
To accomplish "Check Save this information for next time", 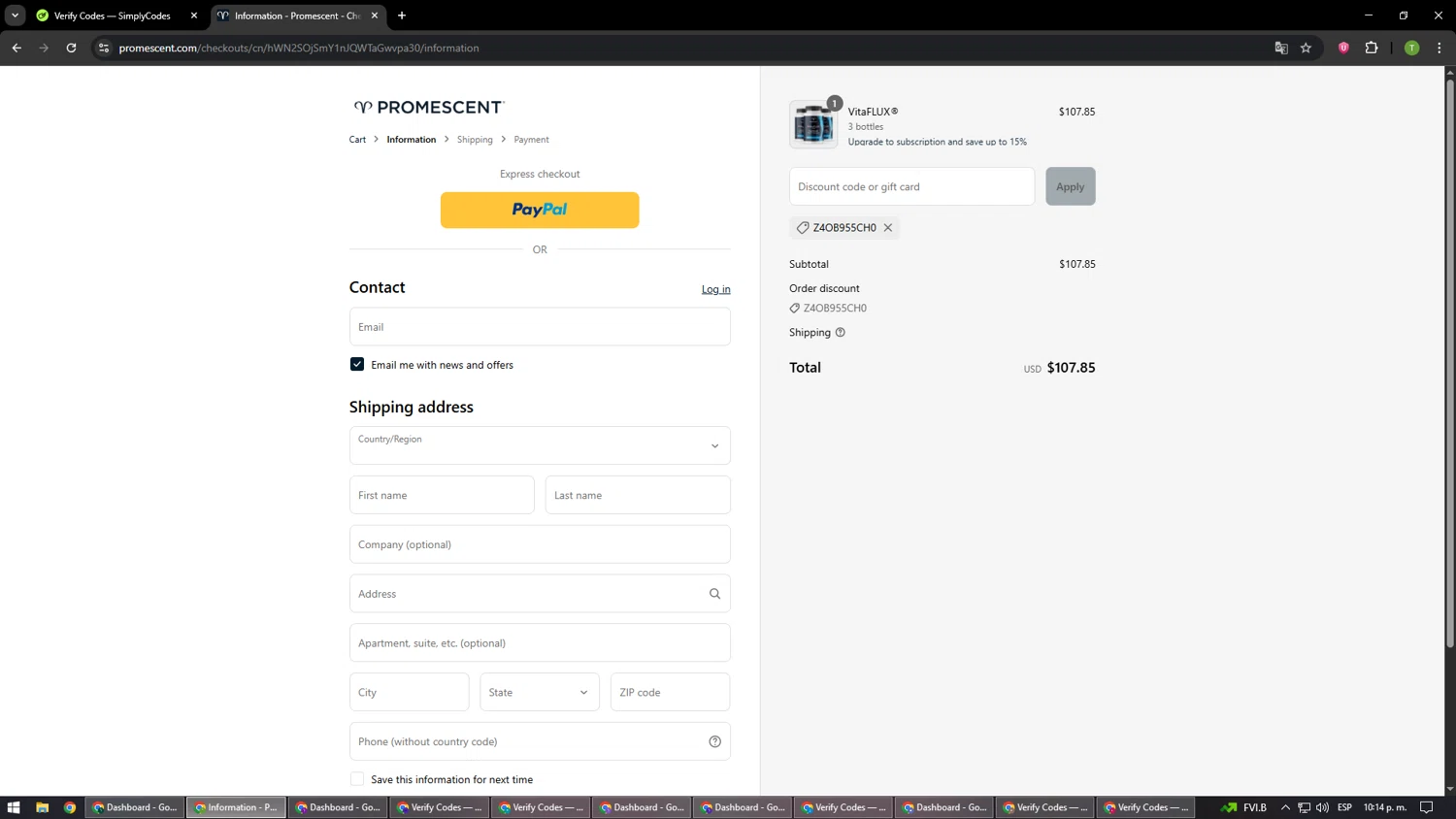I will [357, 779].
